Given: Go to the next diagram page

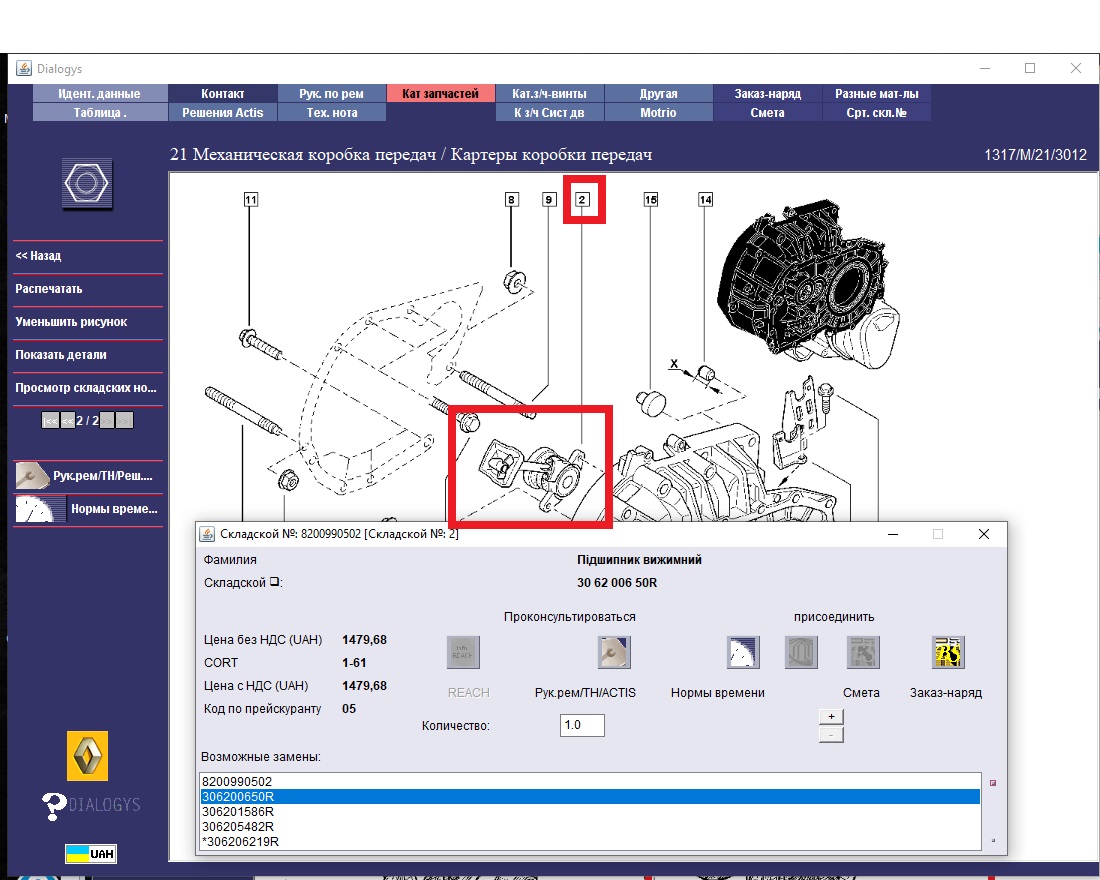Looking at the screenshot, I should pyautogui.click(x=107, y=420).
